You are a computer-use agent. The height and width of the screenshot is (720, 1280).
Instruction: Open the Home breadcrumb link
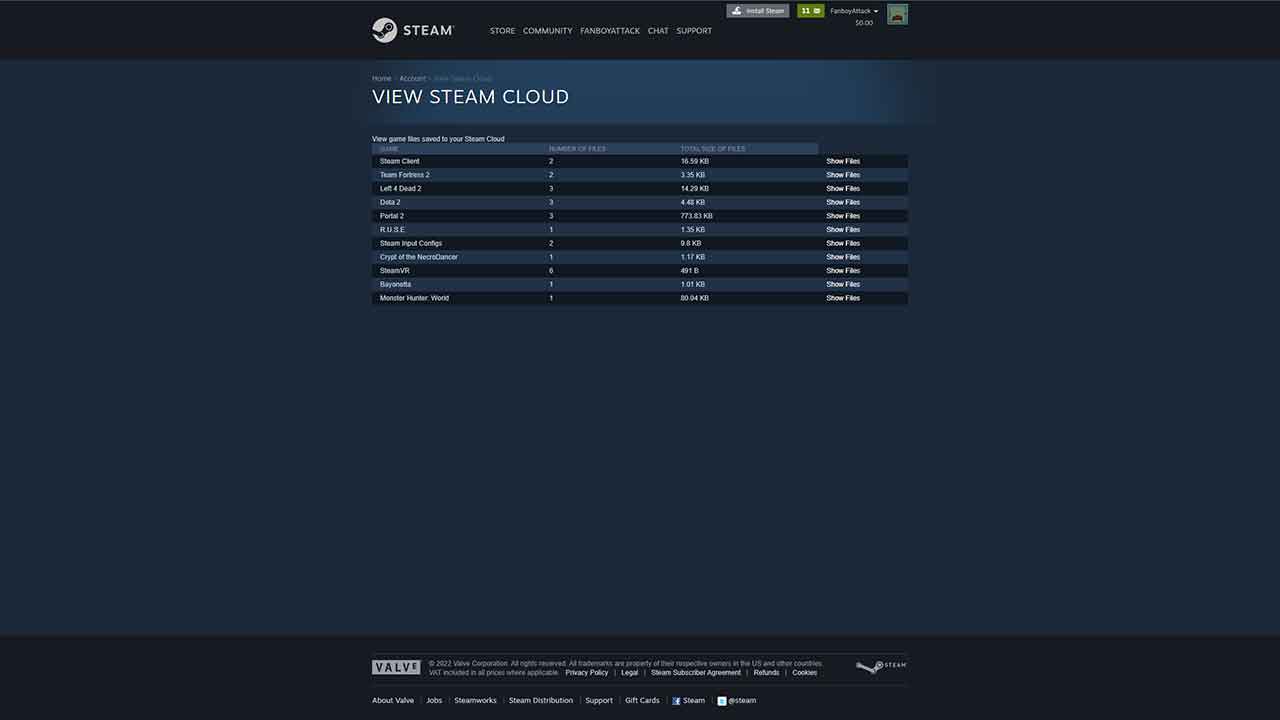[381, 78]
